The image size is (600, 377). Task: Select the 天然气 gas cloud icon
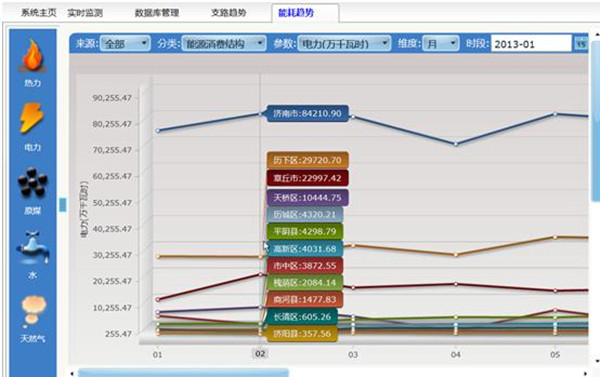(x=34, y=311)
